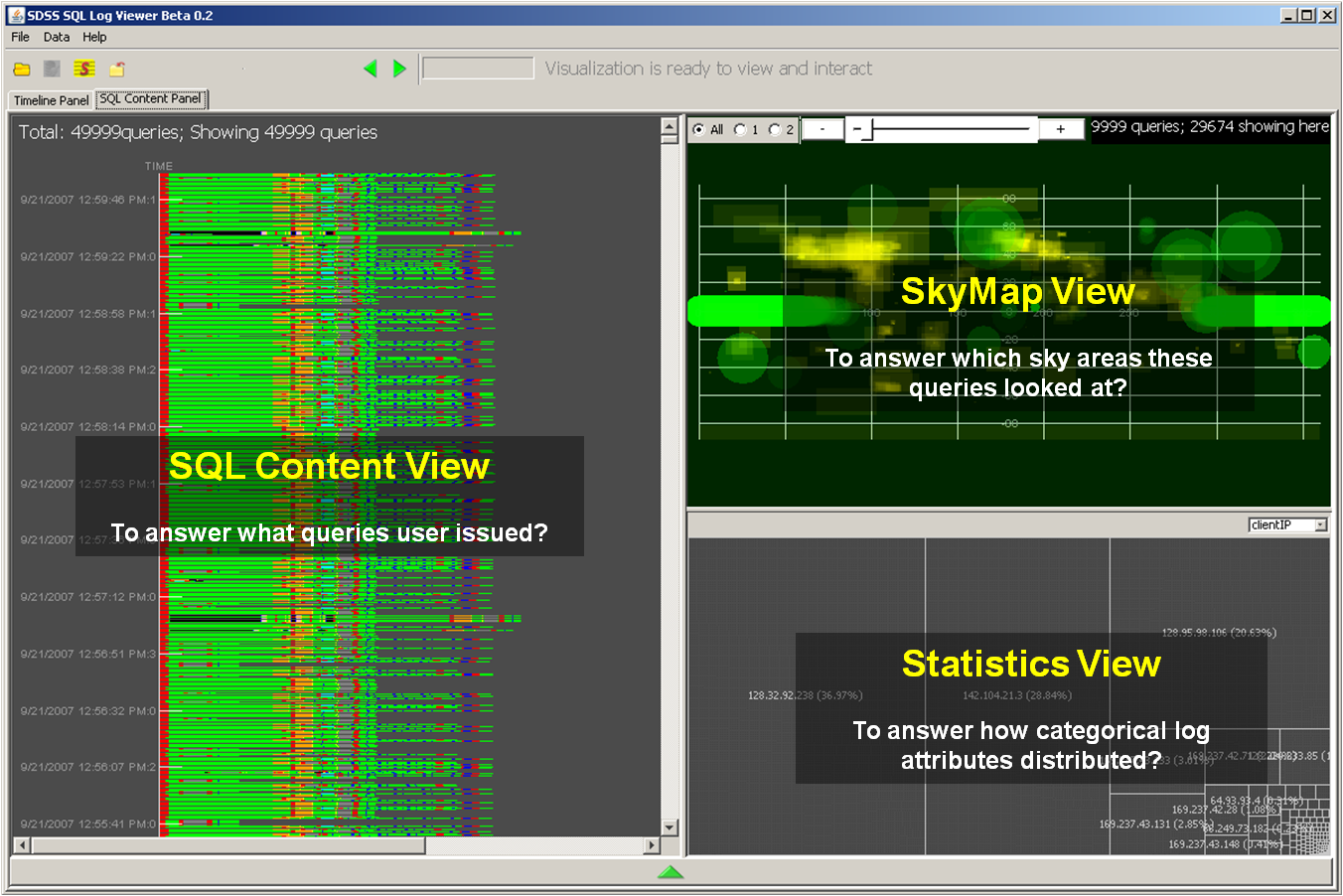1343x896 pixels.
Task: Switch to the Timeline Panel tab
Action: (x=51, y=100)
